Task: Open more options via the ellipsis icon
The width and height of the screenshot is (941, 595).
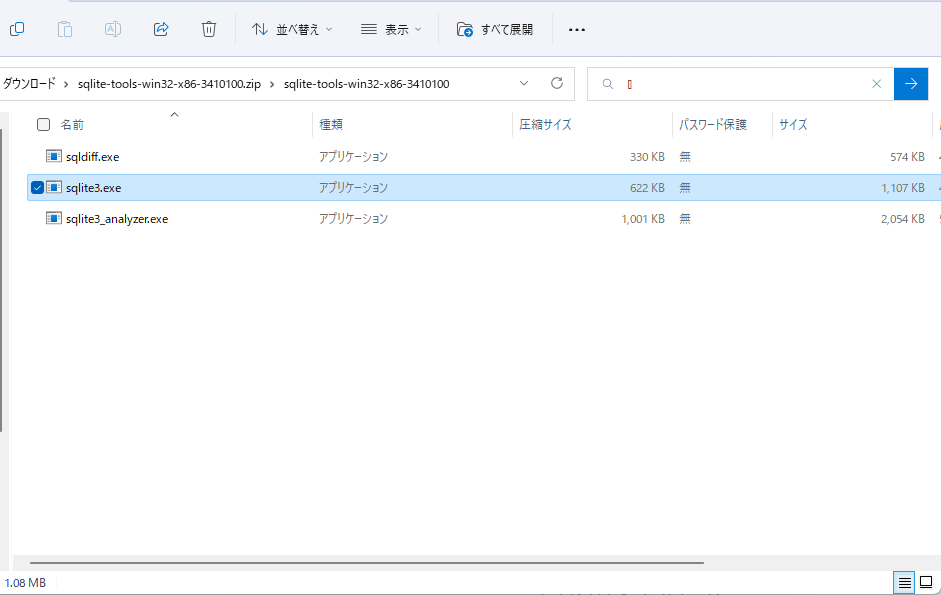Action: tap(577, 30)
